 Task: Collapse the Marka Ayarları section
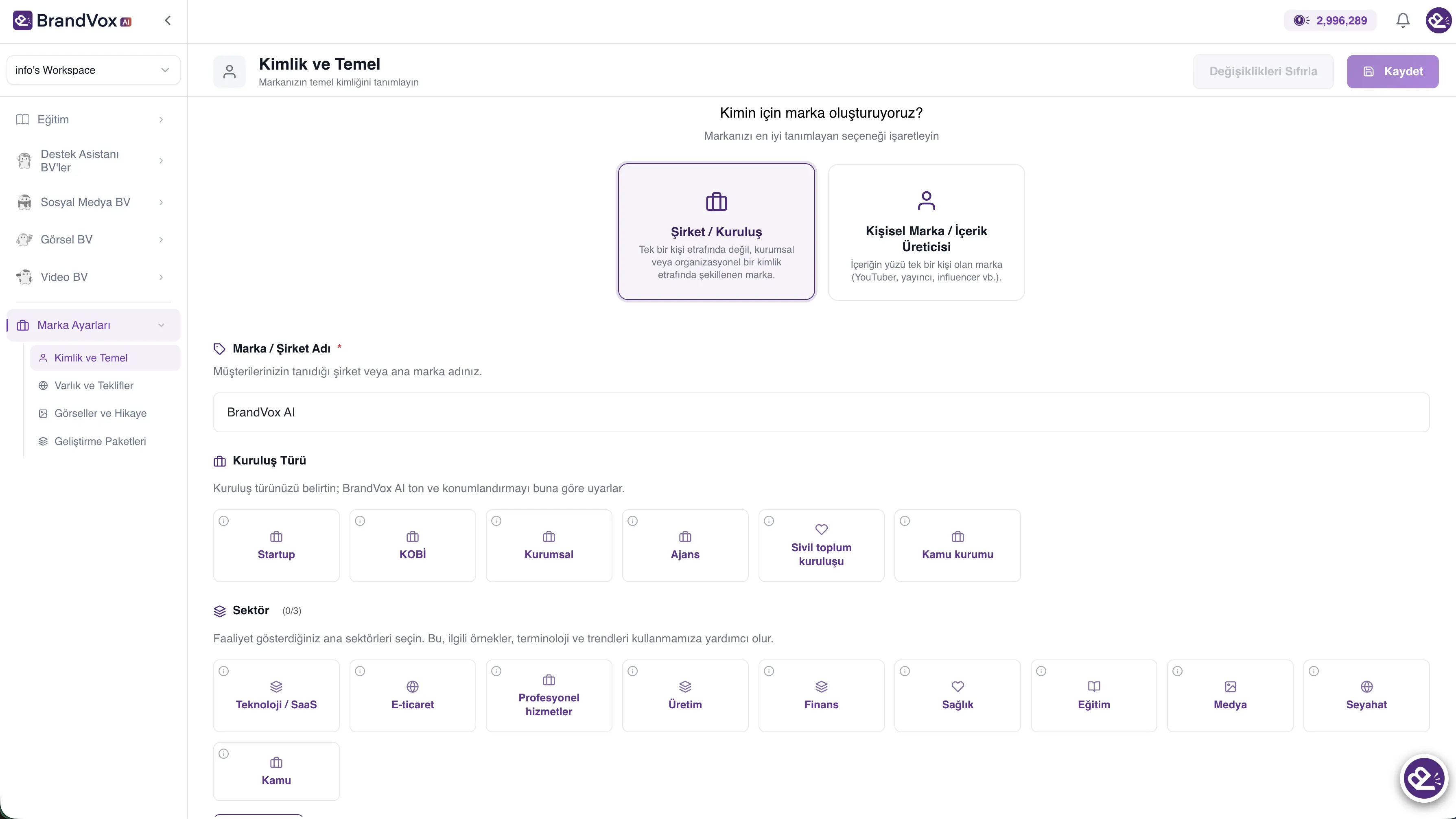coord(93,325)
